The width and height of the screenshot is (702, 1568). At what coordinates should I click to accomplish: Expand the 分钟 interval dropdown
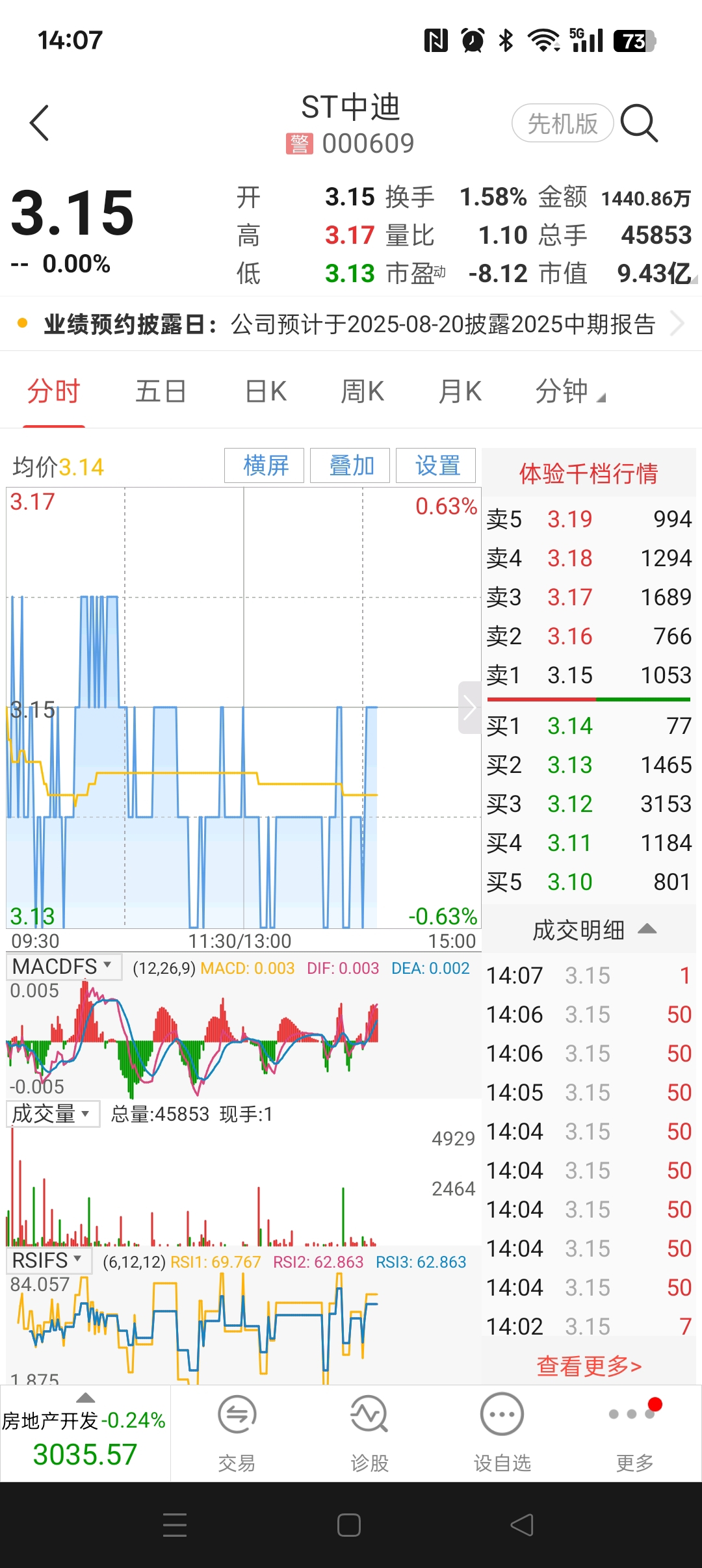tap(570, 392)
